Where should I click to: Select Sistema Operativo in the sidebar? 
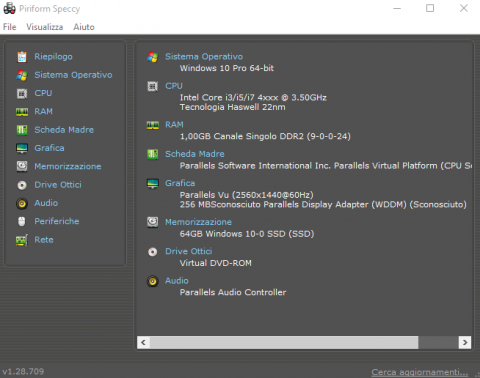coord(73,75)
